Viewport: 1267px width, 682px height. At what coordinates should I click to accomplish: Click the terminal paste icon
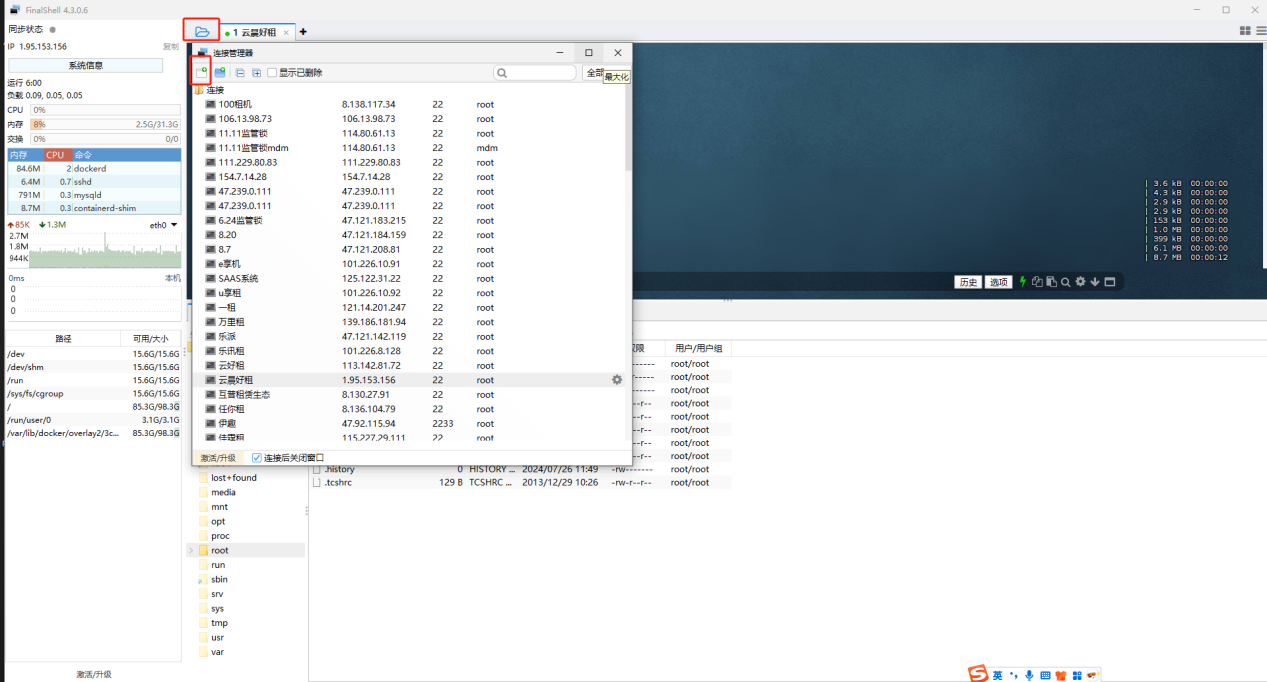coord(1051,282)
